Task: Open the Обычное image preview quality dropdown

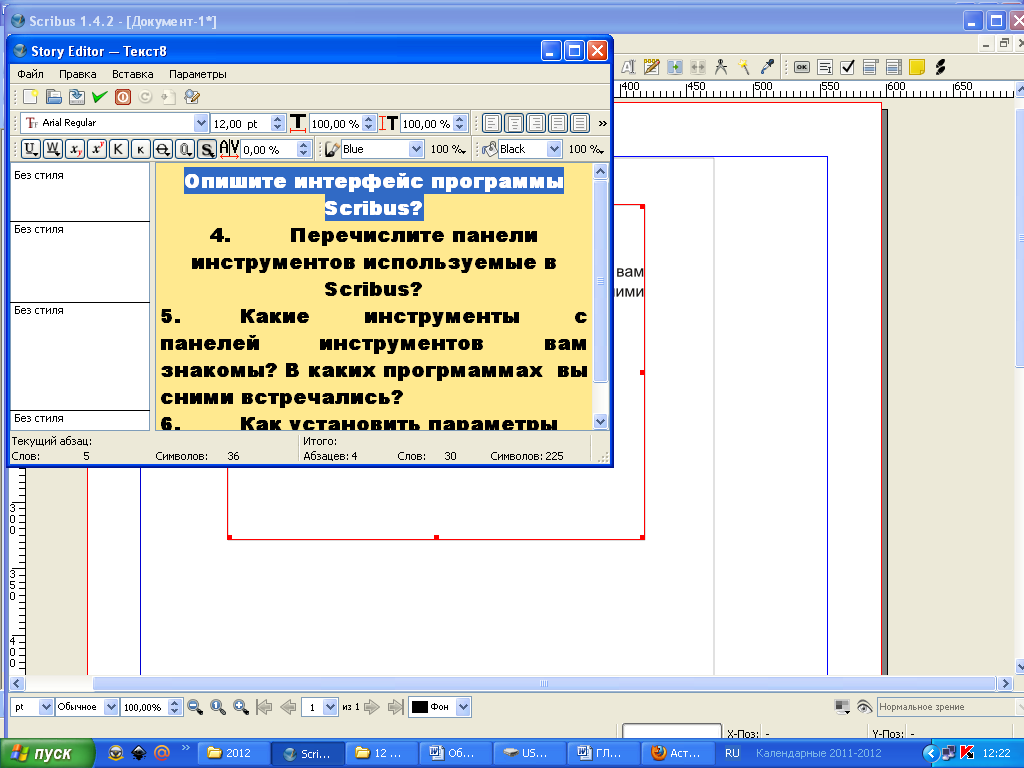Action: 111,707
